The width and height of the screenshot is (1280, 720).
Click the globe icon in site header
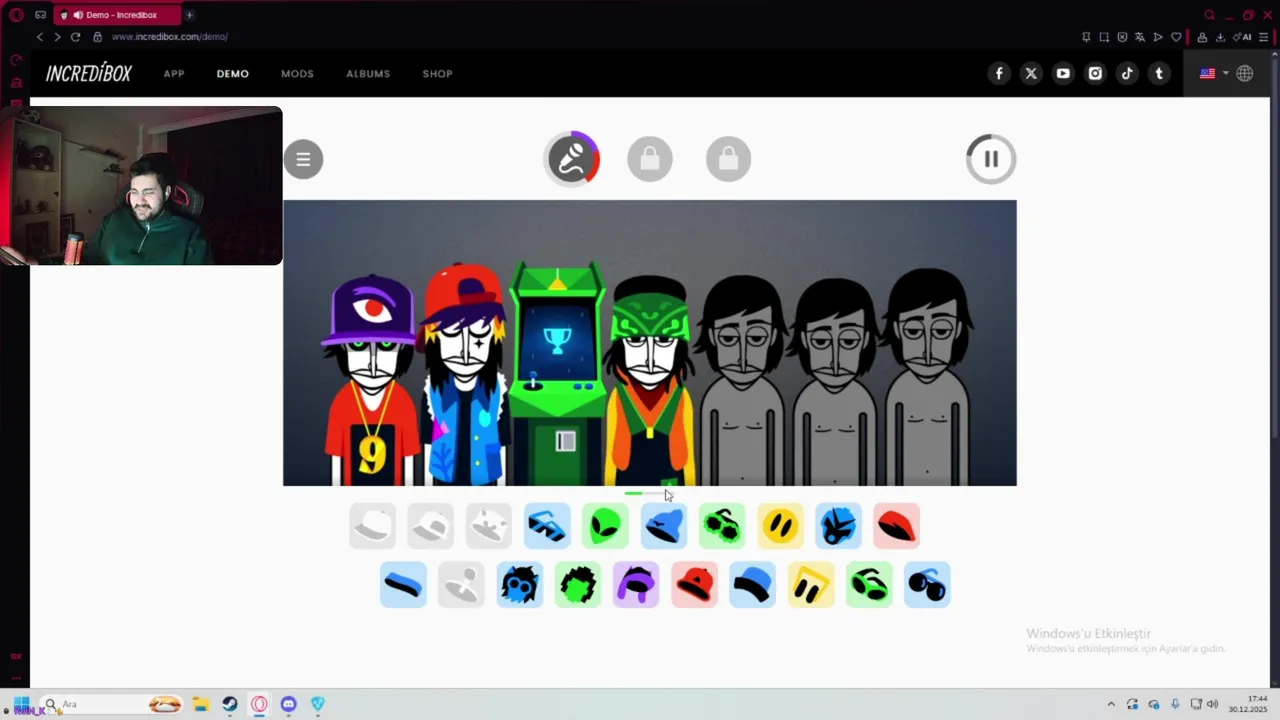pyautogui.click(x=1245, y=73)
